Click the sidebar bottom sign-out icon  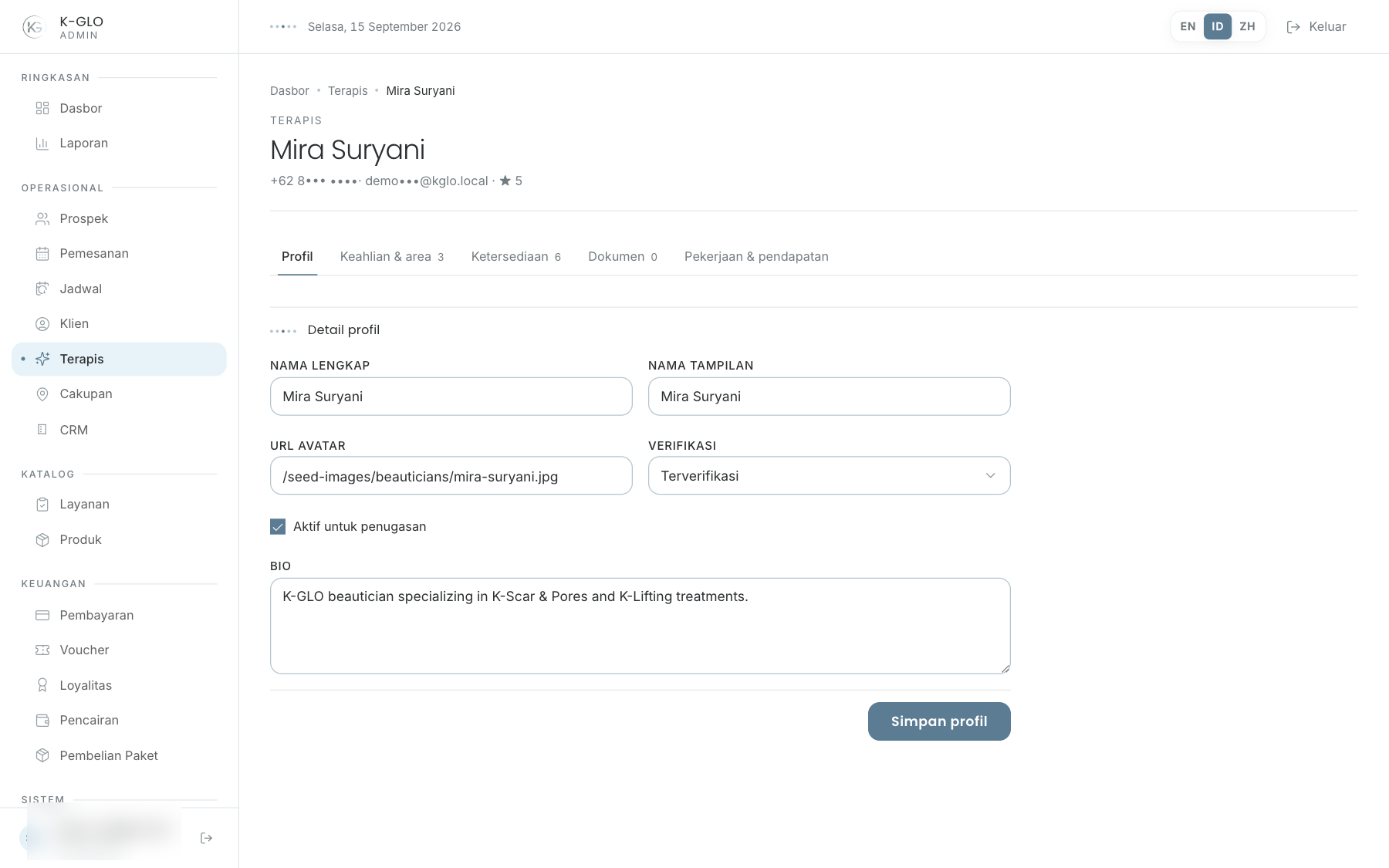pyautogui.click(x=206, y=838)
